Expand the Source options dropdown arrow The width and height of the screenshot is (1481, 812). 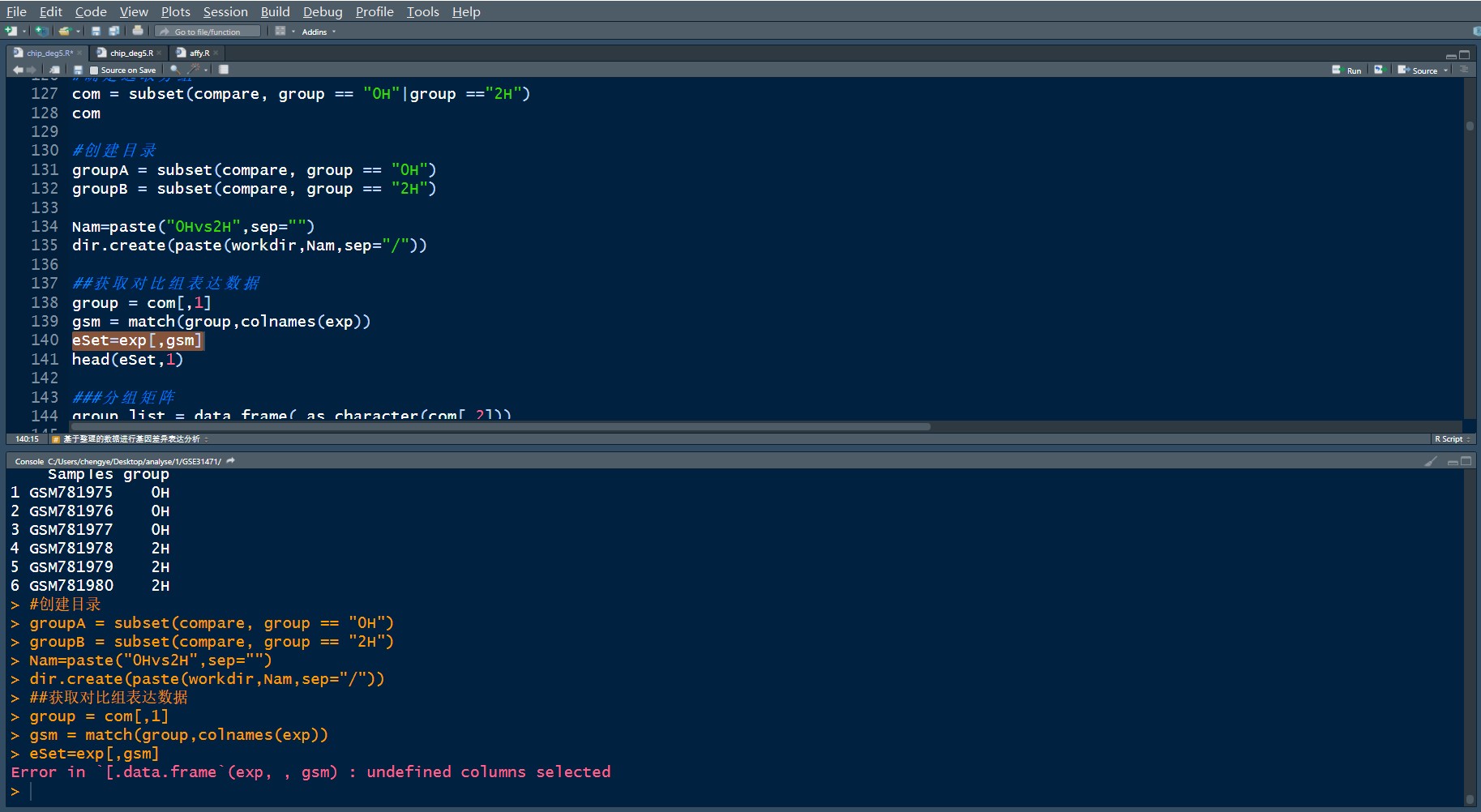1445,71
